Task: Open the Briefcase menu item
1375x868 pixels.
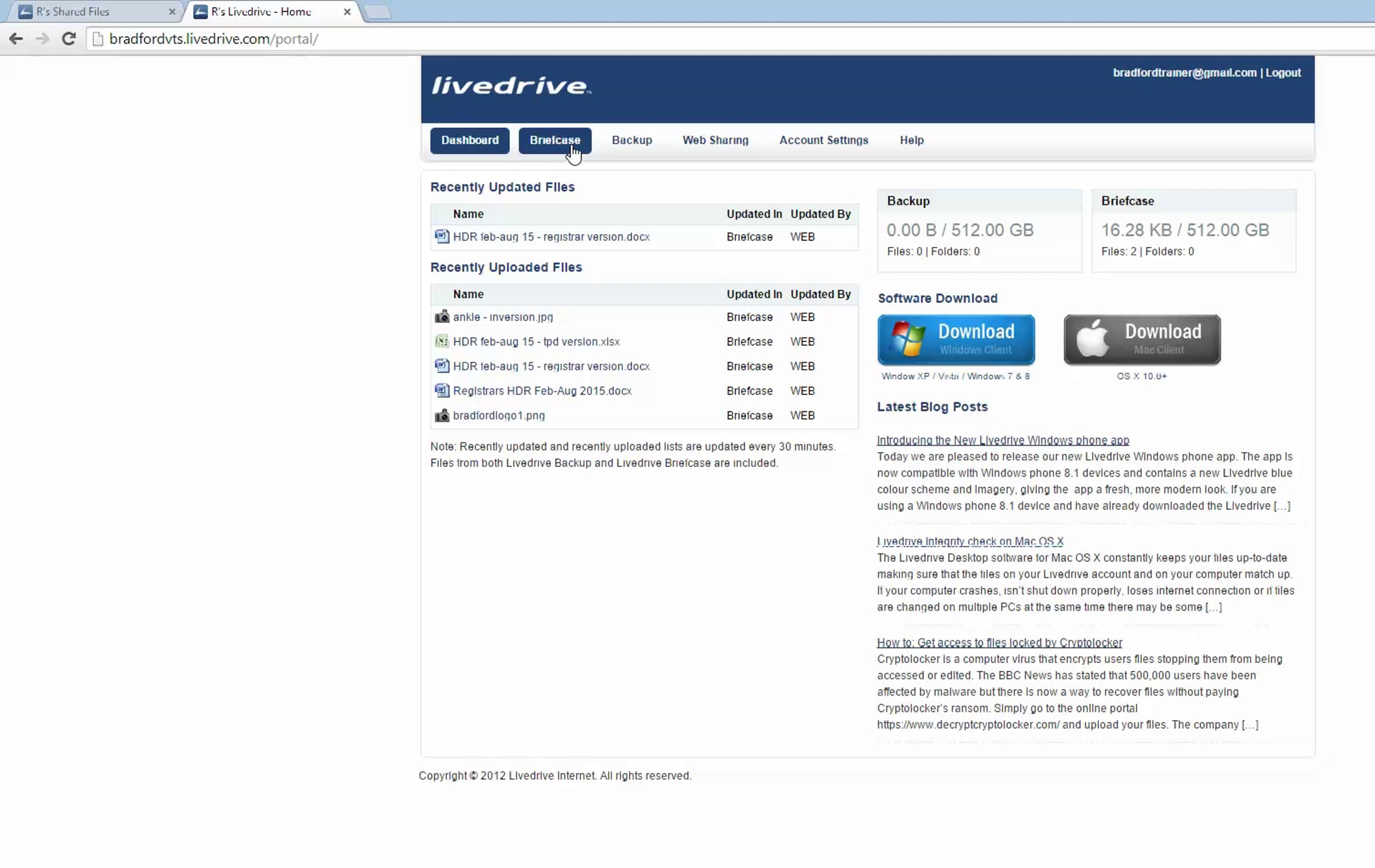Action: tap(554, 140)
